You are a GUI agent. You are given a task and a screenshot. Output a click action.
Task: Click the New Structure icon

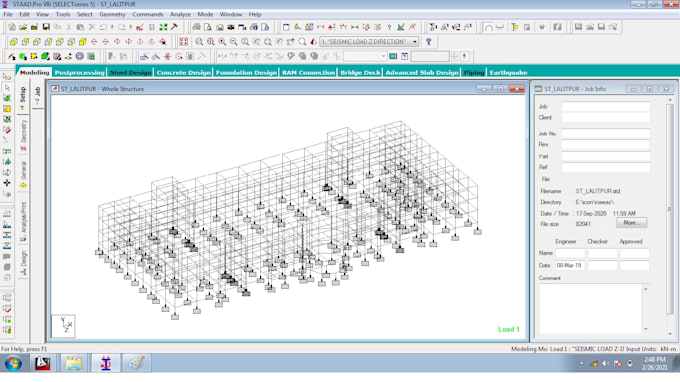click(x=12, y=27)
